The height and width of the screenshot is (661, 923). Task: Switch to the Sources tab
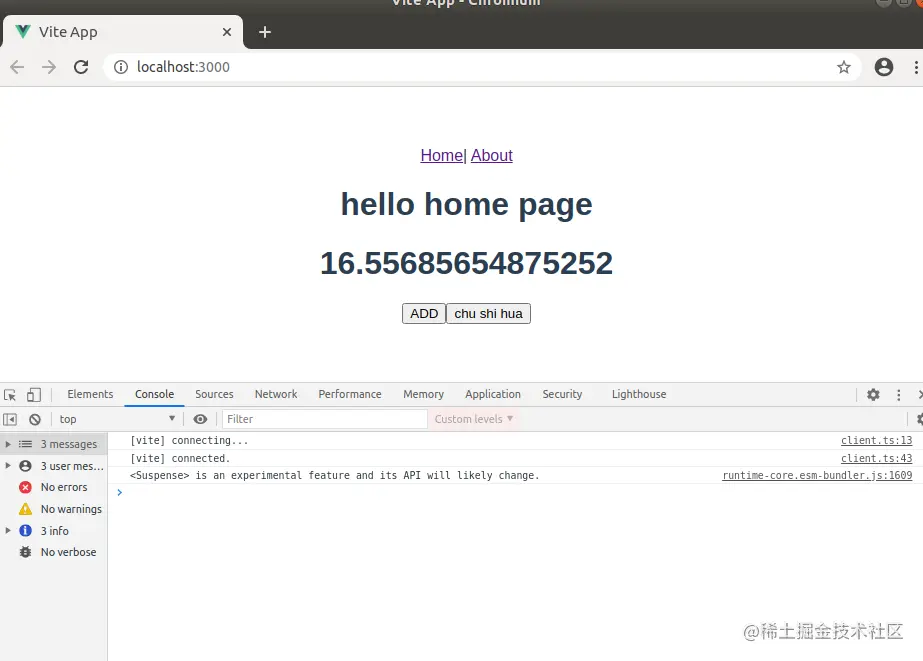click(214, 394)
